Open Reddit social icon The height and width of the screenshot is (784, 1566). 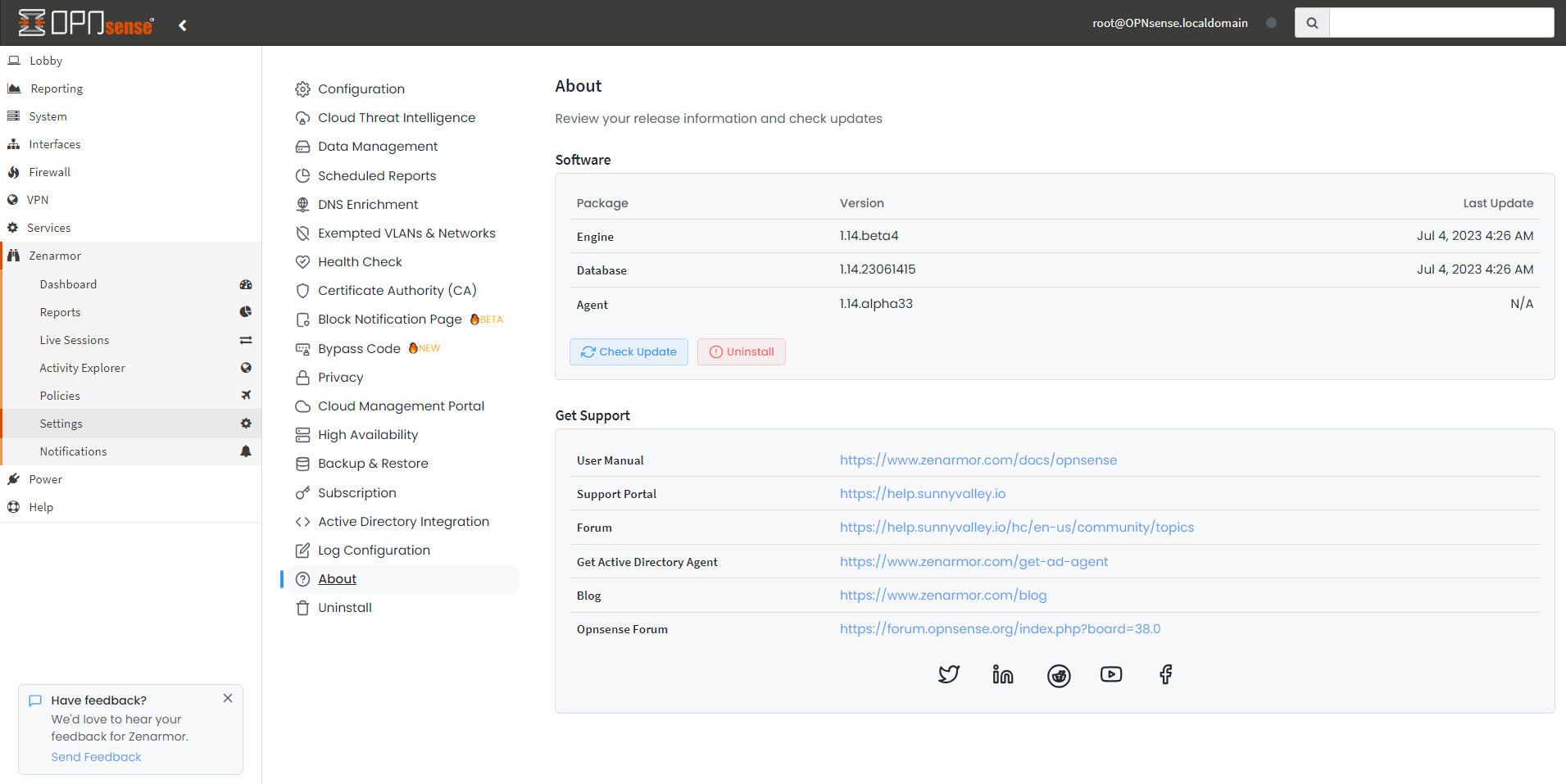click(1059, 676)
